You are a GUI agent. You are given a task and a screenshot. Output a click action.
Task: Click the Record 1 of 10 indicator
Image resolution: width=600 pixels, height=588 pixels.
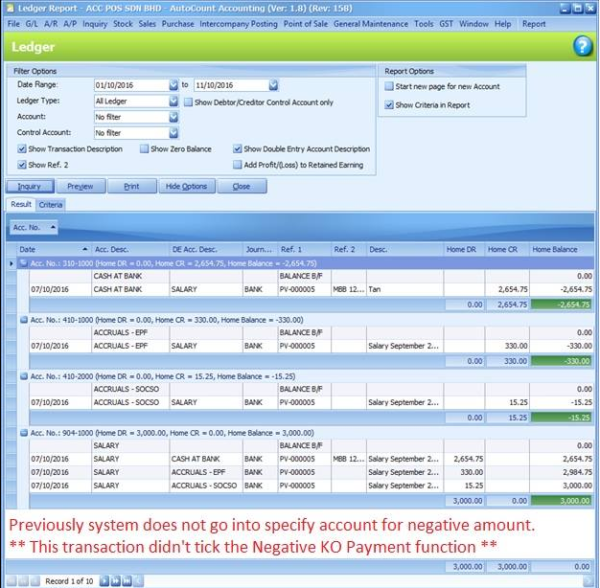point(69,581)
